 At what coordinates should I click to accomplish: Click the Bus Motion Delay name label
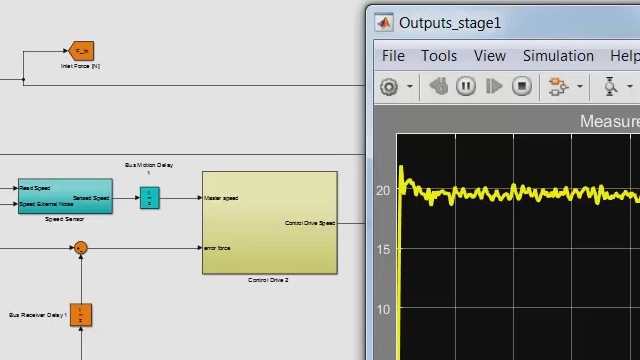[x=149, y=168]
